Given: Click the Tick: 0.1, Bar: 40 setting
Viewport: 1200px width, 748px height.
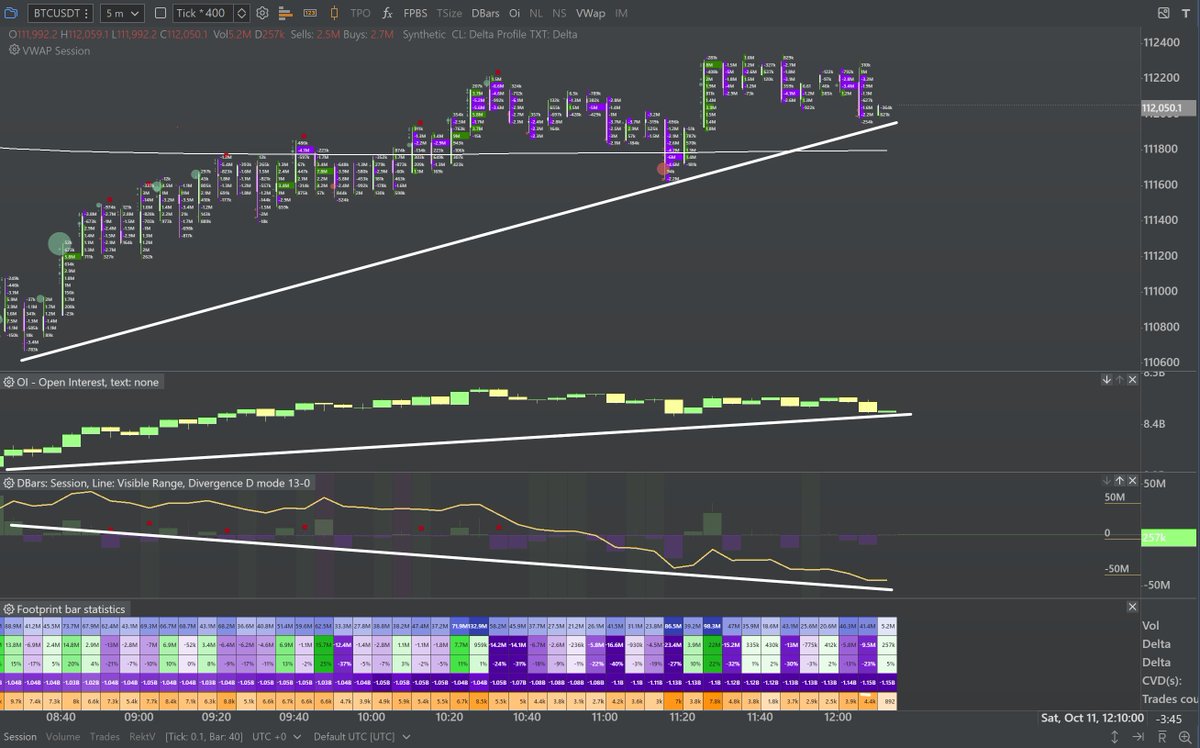Looking at the screenshot, I should (x=204, y=737).
